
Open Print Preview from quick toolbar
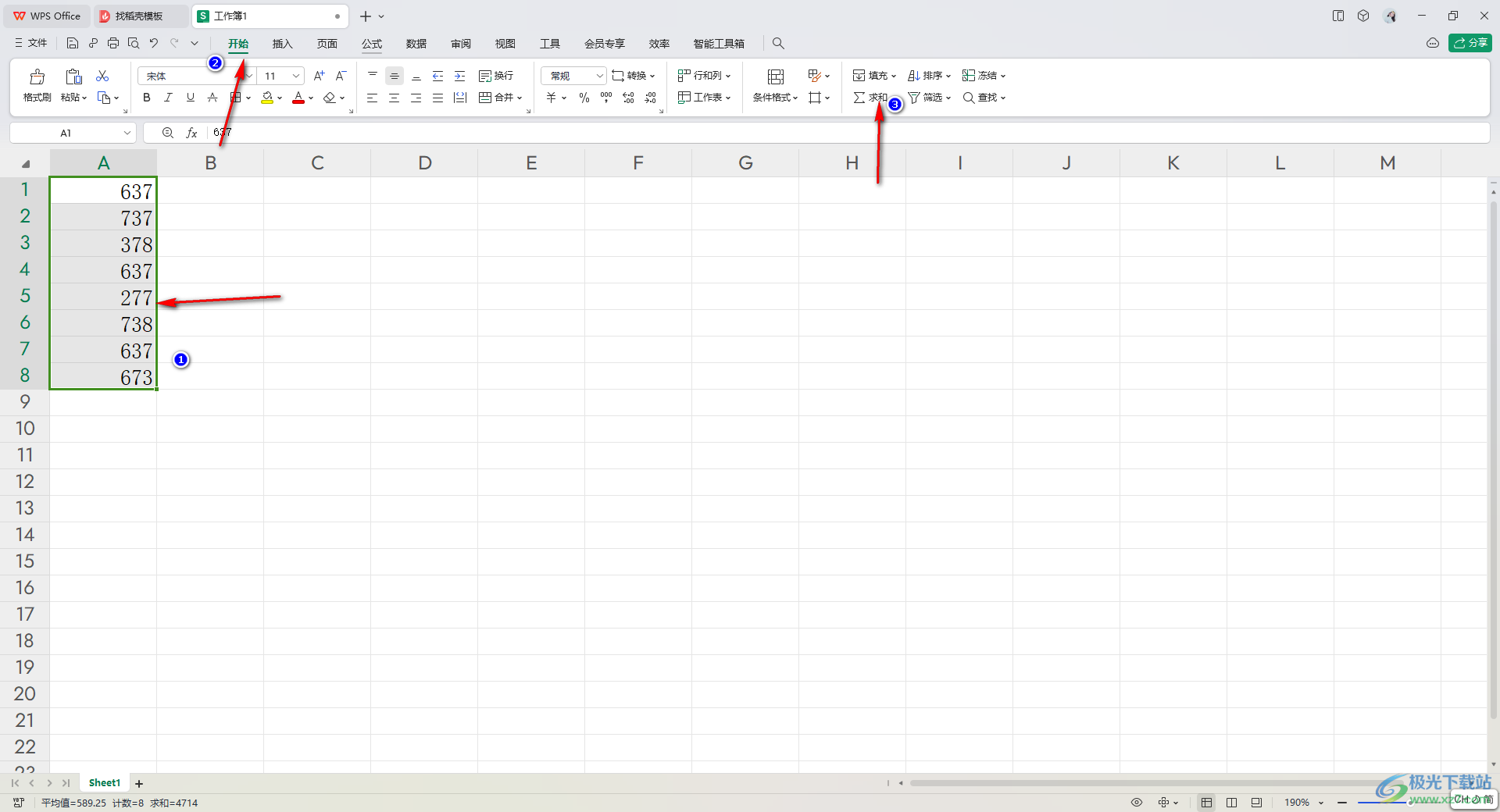click(134, 43)
